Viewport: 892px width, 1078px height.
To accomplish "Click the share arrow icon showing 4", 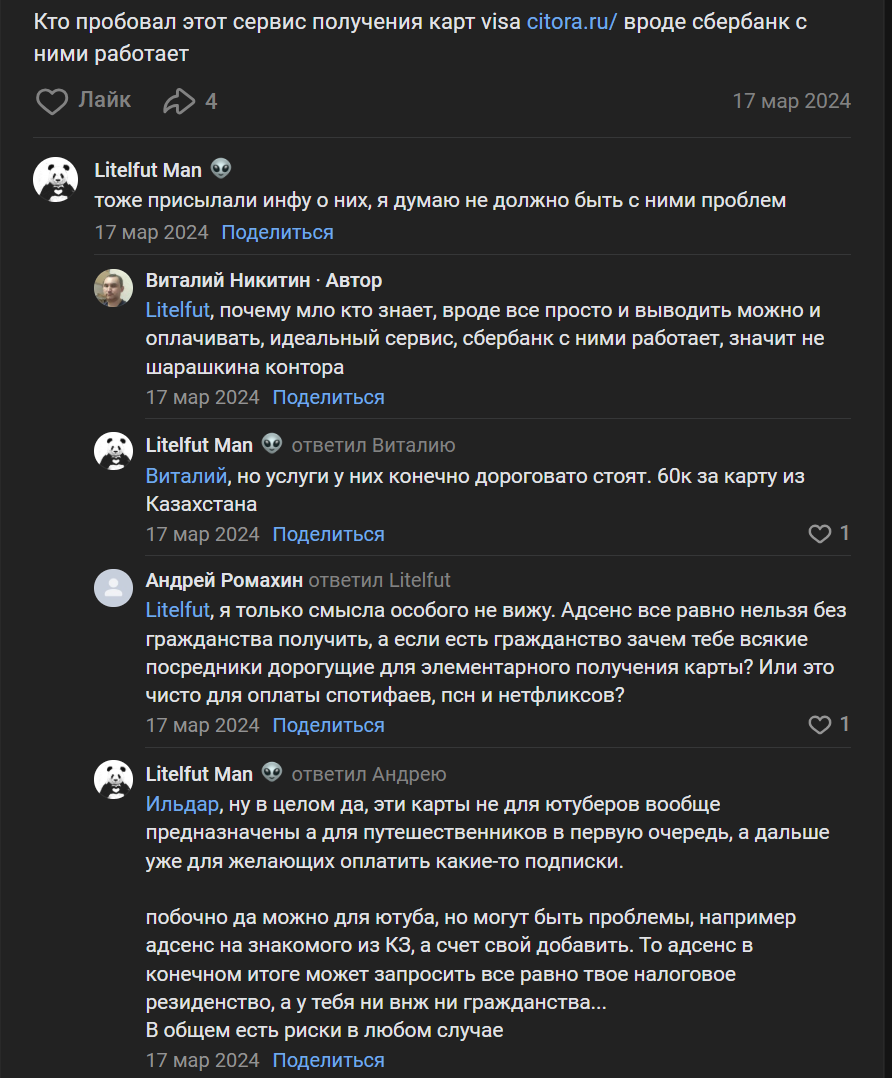I will [180, 100].
